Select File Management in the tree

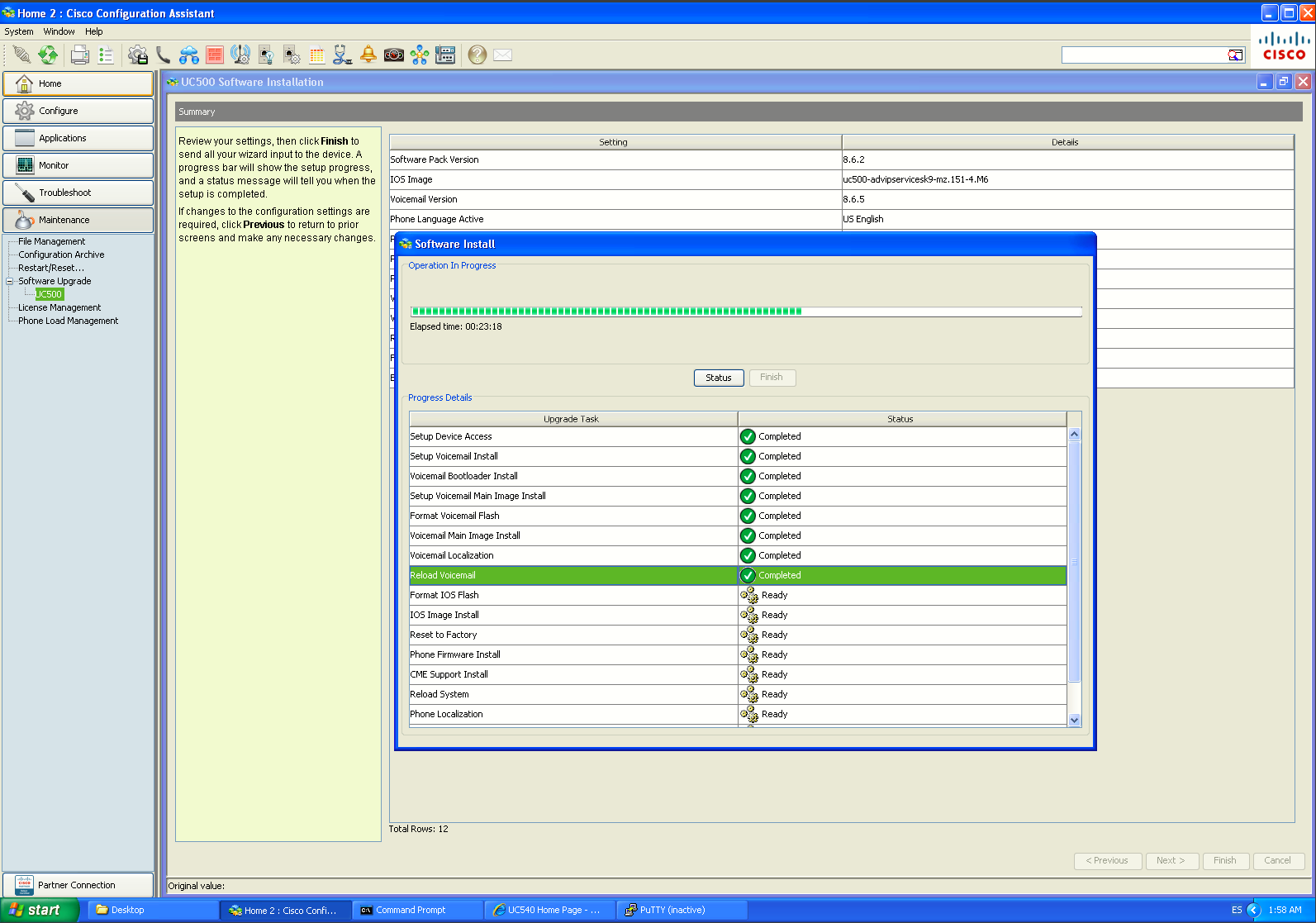[52, 241]
